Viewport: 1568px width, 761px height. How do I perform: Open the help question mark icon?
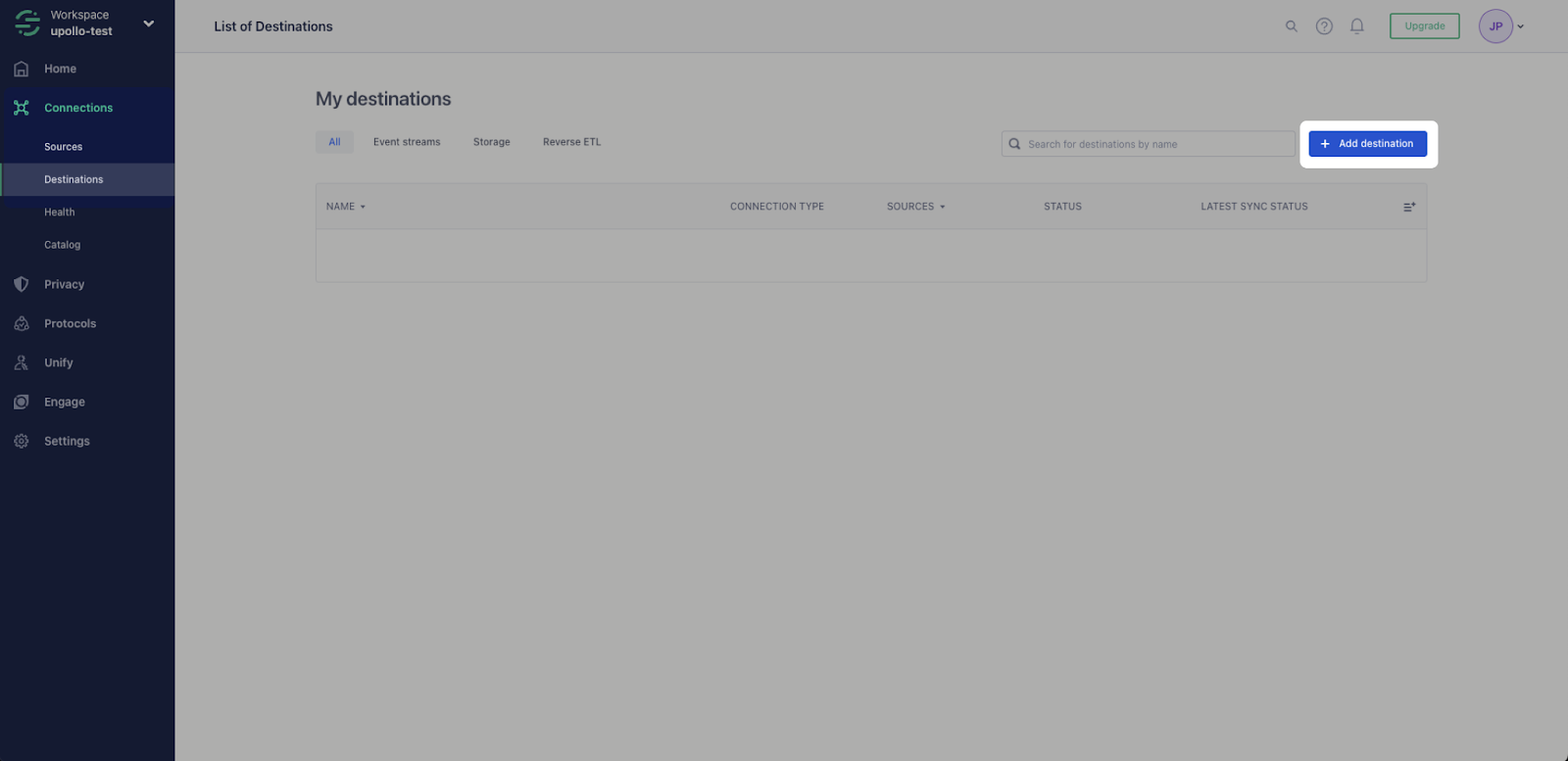[x=1324, y=26]
